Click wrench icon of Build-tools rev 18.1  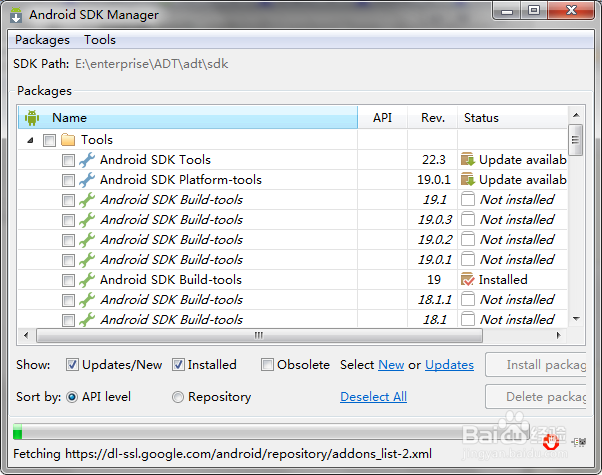coord(87,319)
